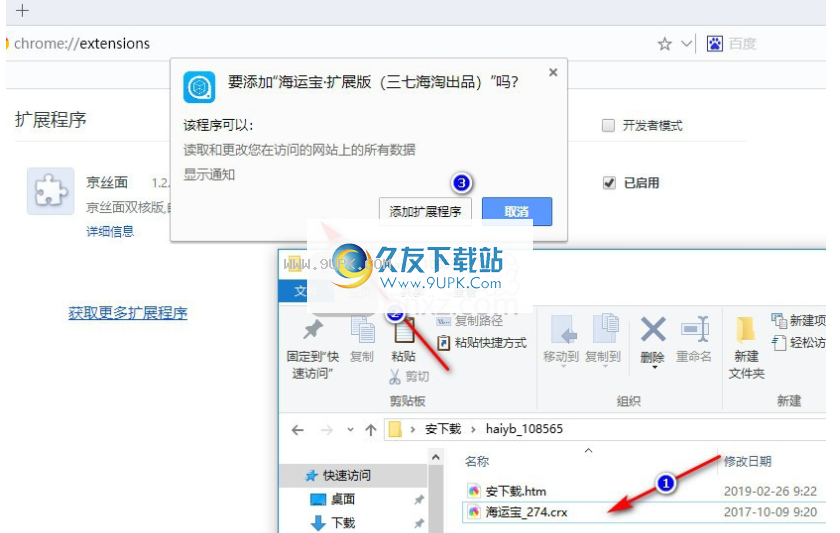This screenshot has height=533, width=840.
Task: Click the 添加扩展程序 button
Action: [425, 212]
